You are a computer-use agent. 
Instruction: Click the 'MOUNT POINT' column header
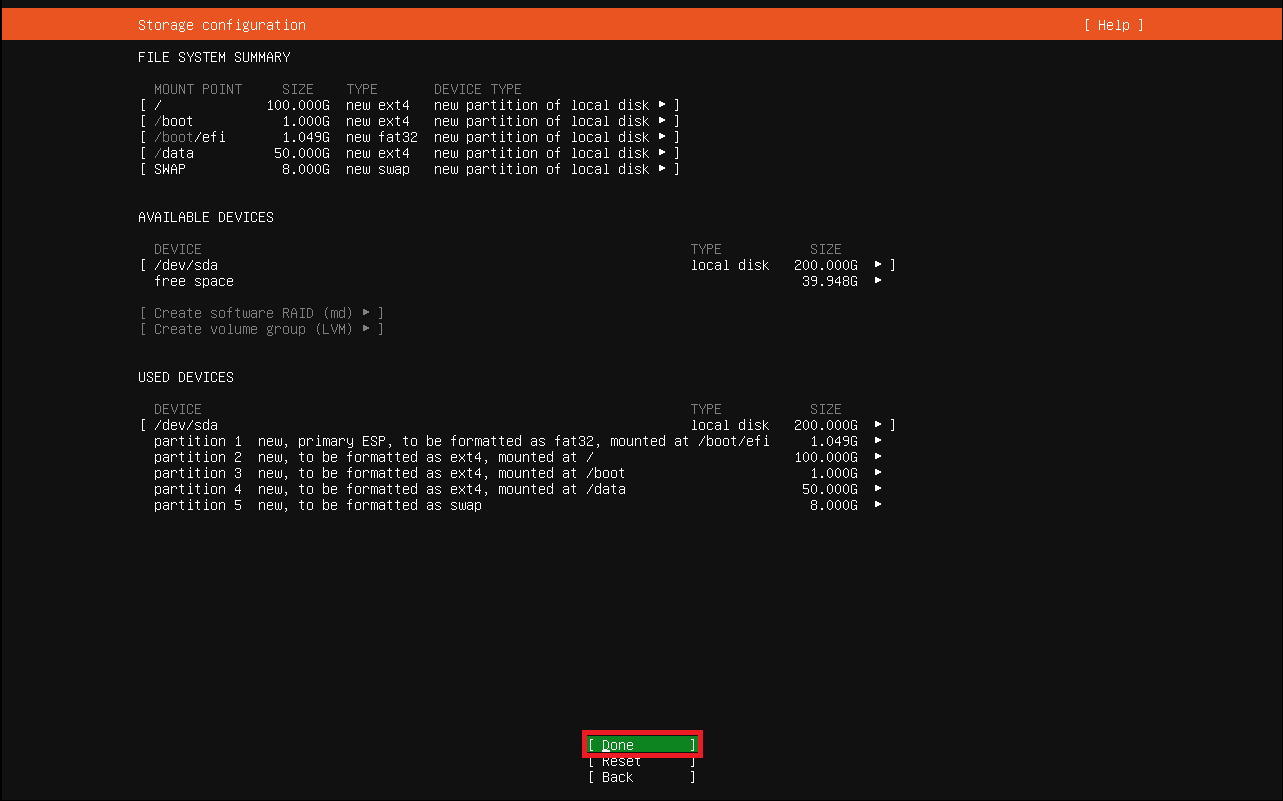pyautogui.click(x=198, y=89)
